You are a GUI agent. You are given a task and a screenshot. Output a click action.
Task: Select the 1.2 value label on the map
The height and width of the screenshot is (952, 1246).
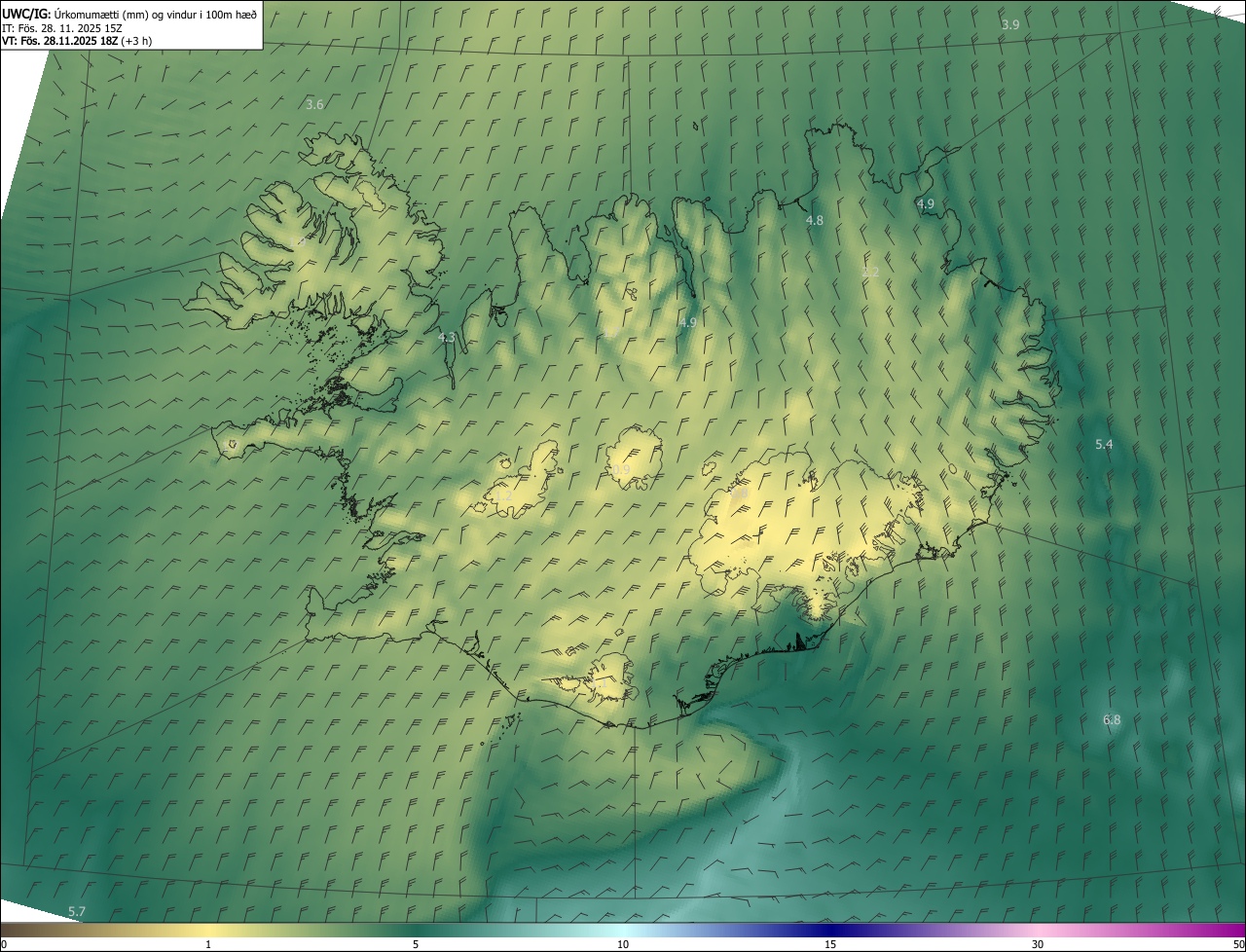tap(502, 496)
